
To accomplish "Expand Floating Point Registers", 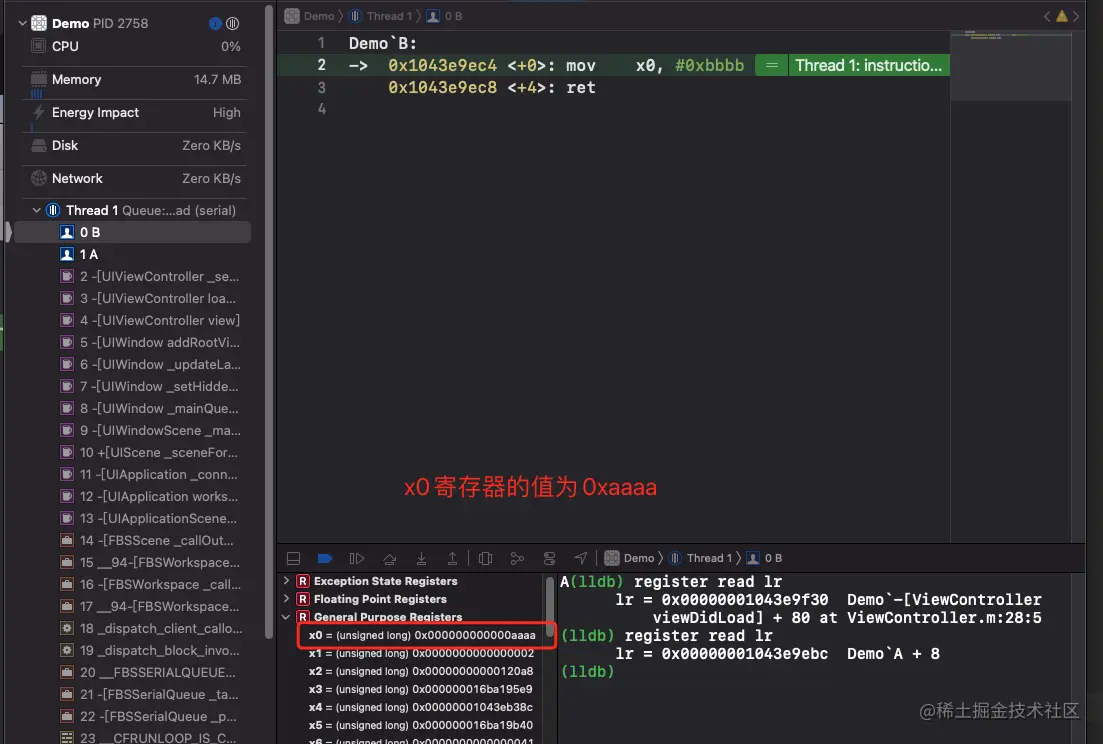I will point(286,598).
